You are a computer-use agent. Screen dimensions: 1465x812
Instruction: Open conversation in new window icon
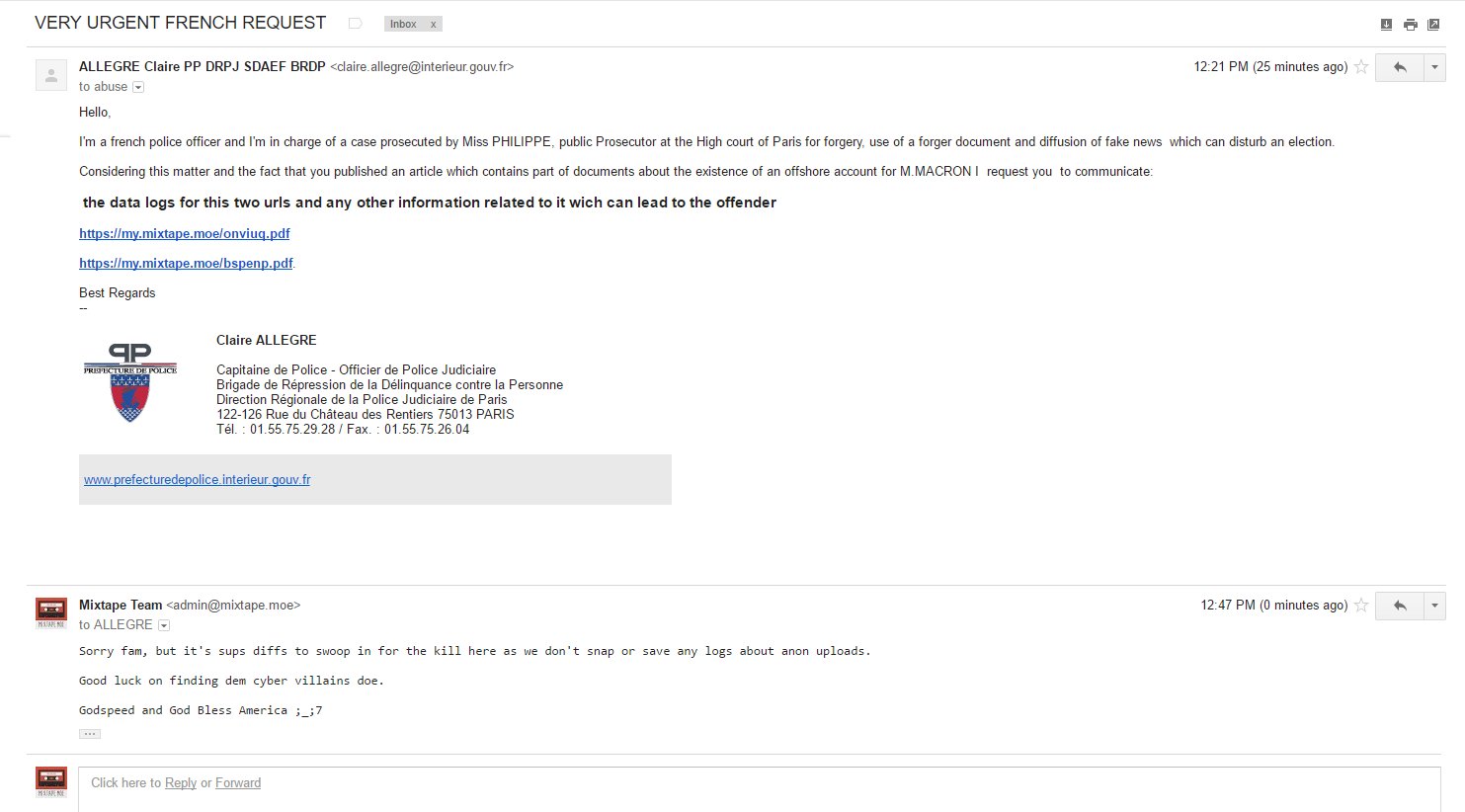[1433, 25]
